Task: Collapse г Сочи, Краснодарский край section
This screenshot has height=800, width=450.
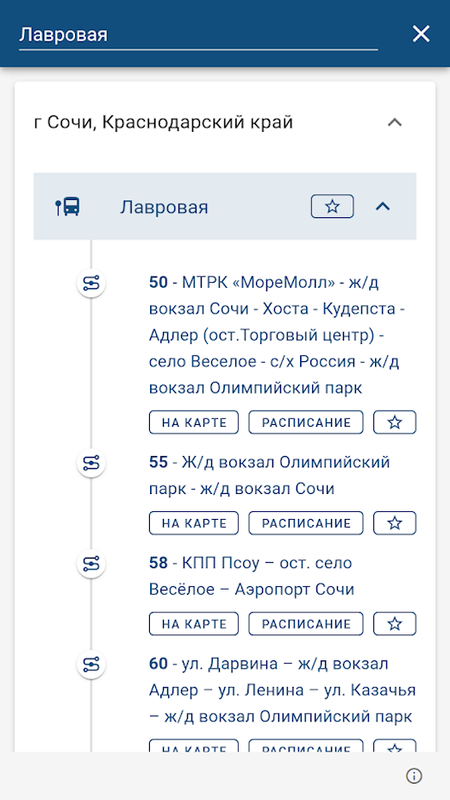Action: [395, 122]
